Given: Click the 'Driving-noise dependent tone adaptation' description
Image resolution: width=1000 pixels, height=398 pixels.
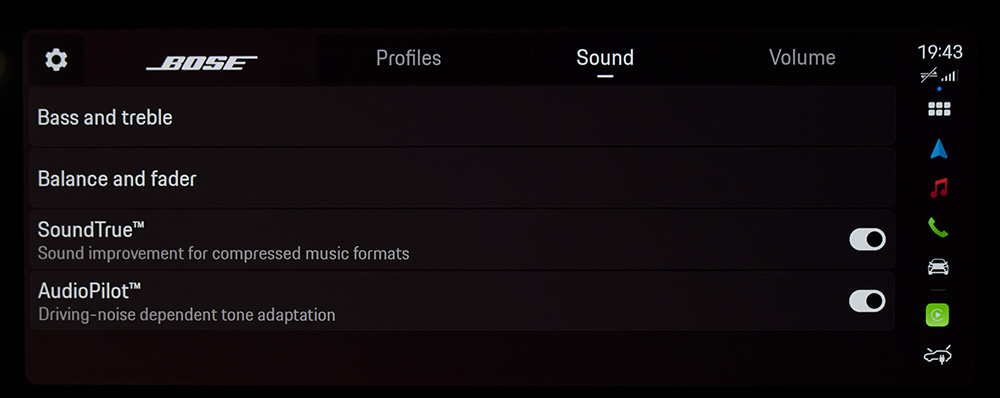Looking at the screenshot, I should [186, 315].
